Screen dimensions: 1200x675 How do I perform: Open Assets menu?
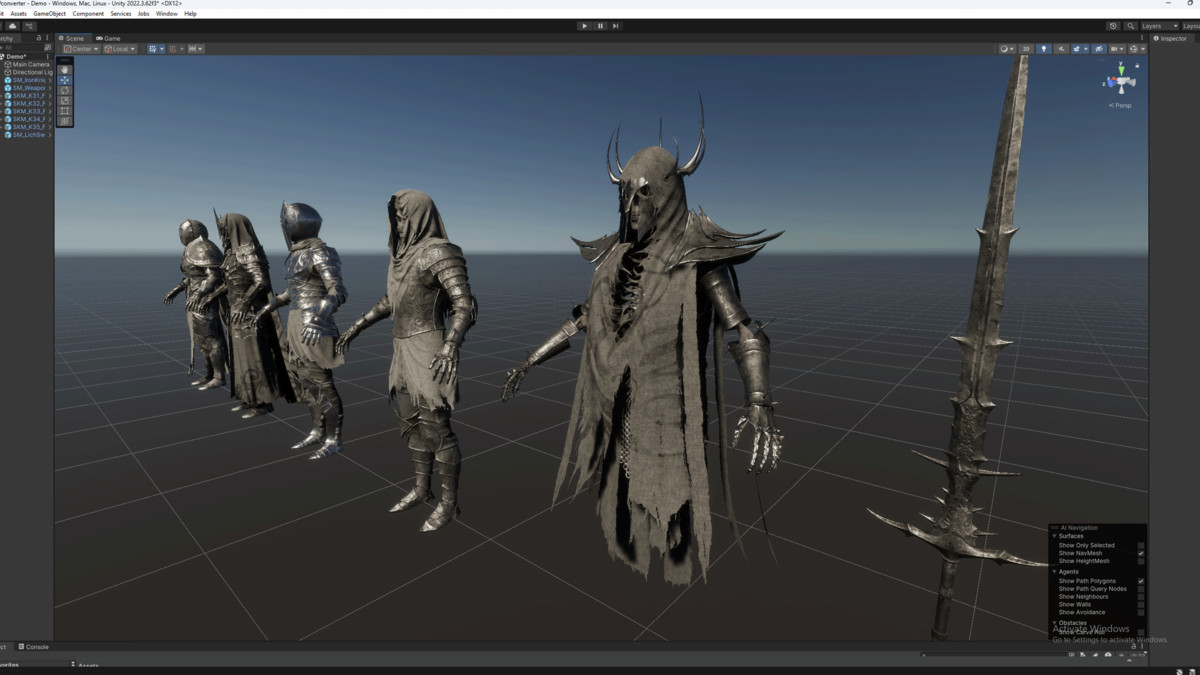(18, 14)
